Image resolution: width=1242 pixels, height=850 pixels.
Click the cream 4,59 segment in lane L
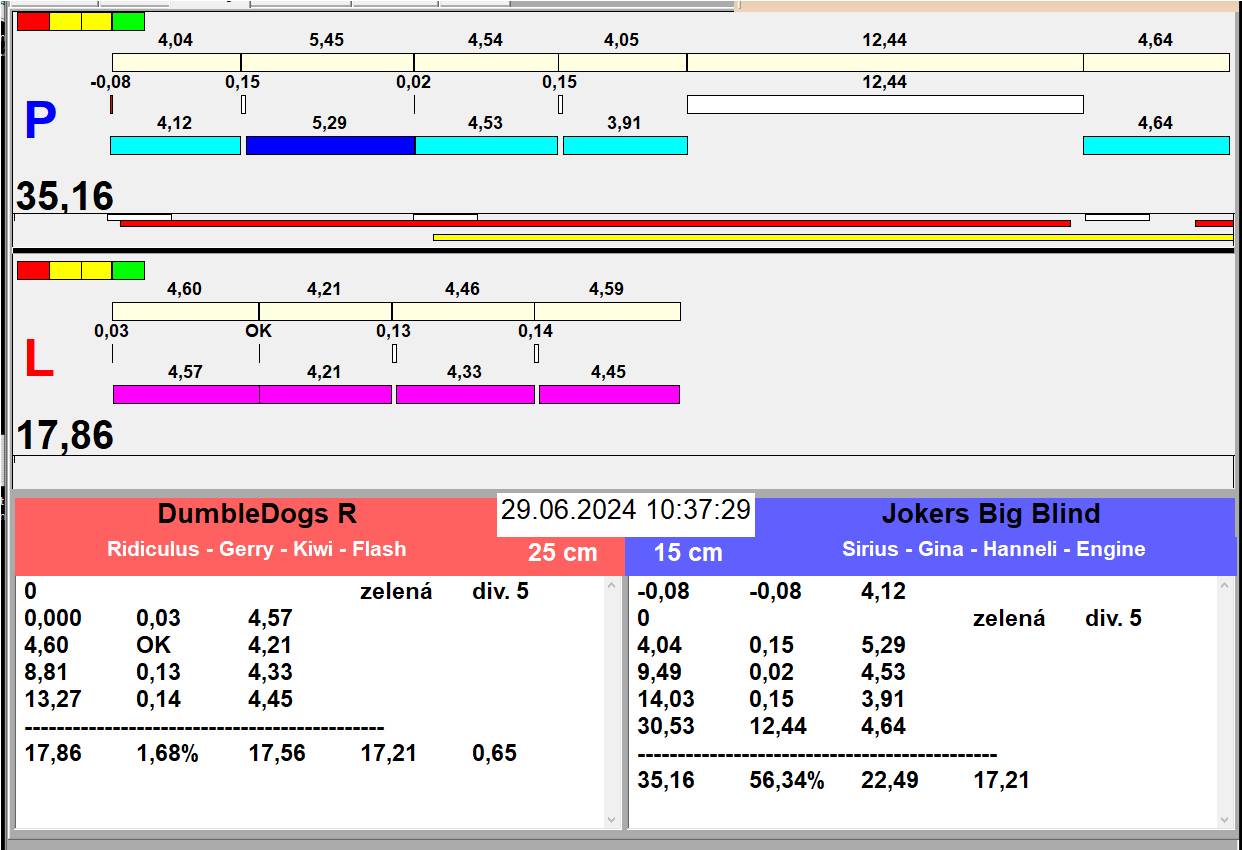click(607, 311)
